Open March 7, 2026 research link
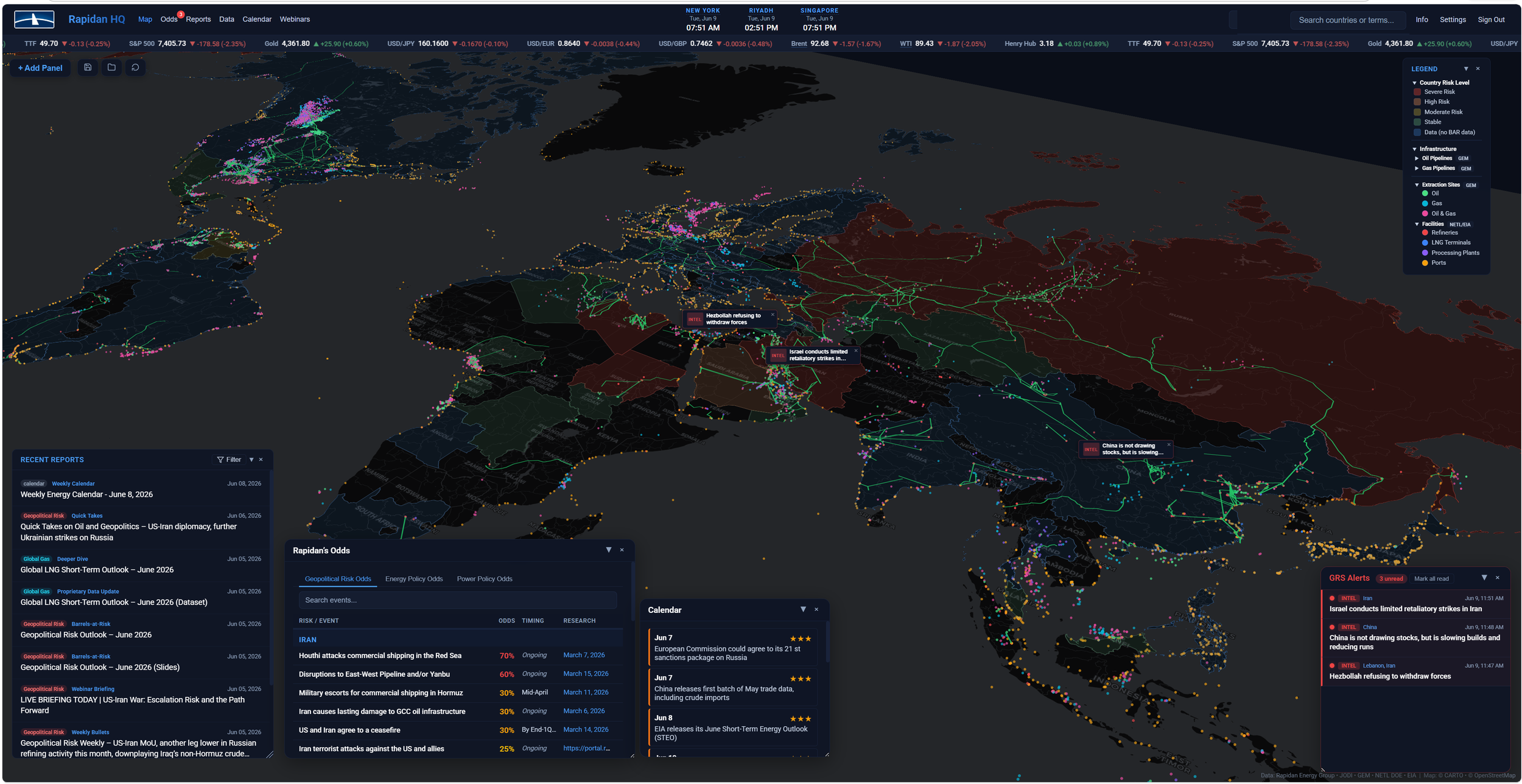1522x784 pixels. tap(584, 655)
